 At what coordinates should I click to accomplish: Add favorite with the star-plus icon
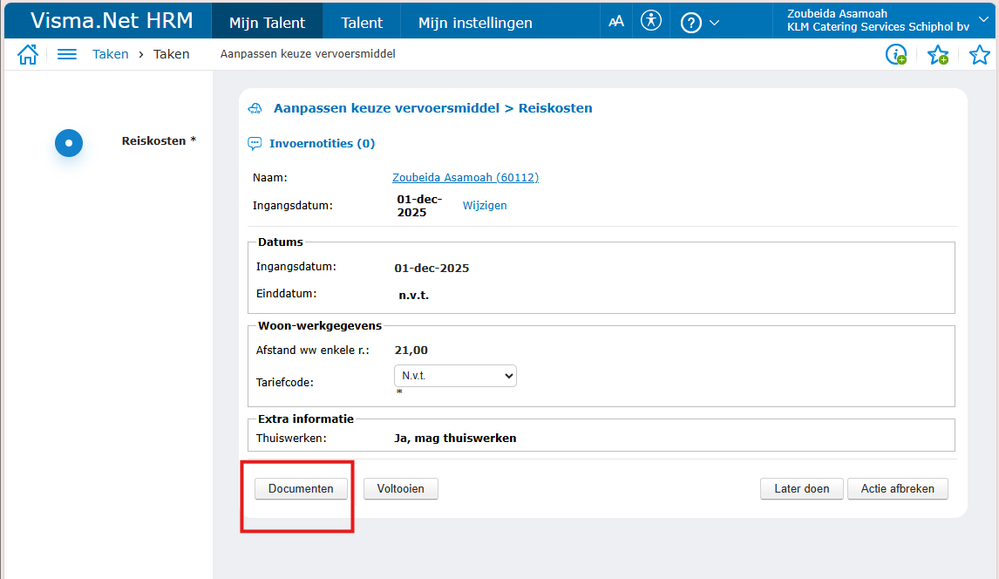pos(938,55)
